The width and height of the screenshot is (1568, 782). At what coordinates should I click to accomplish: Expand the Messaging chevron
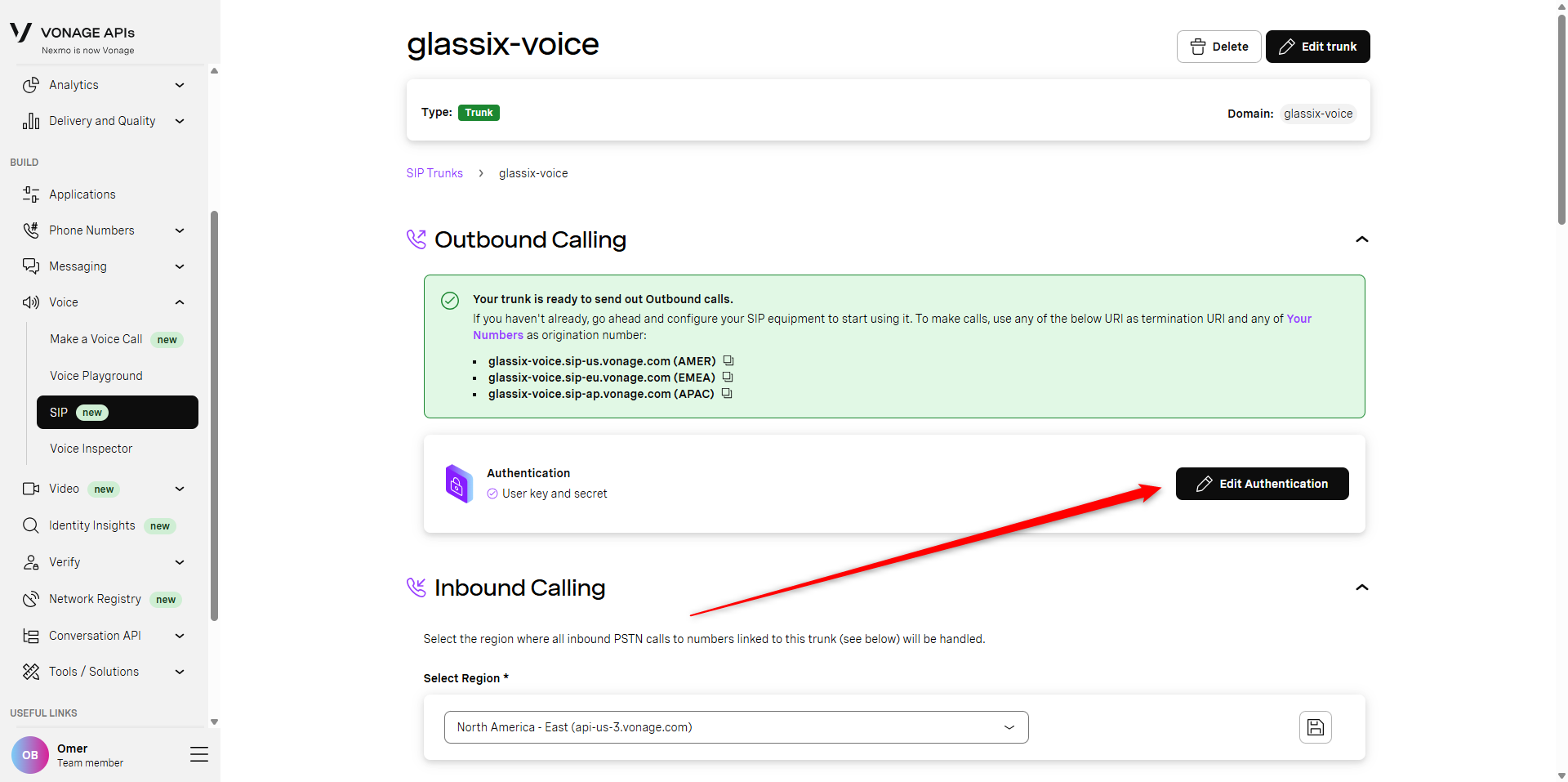click(x=180, y=266)
